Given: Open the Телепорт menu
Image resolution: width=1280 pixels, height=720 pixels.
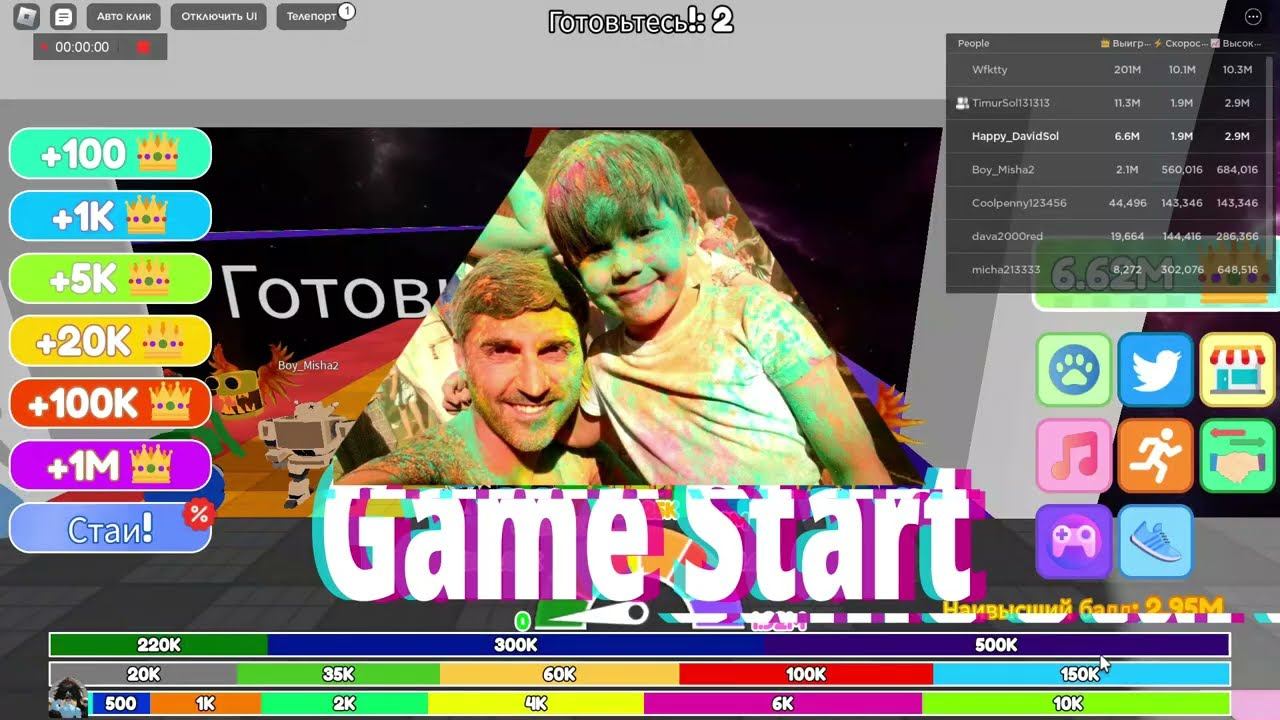Looking at the screenshot, I should pyautogui.click(x=311, y=17).
